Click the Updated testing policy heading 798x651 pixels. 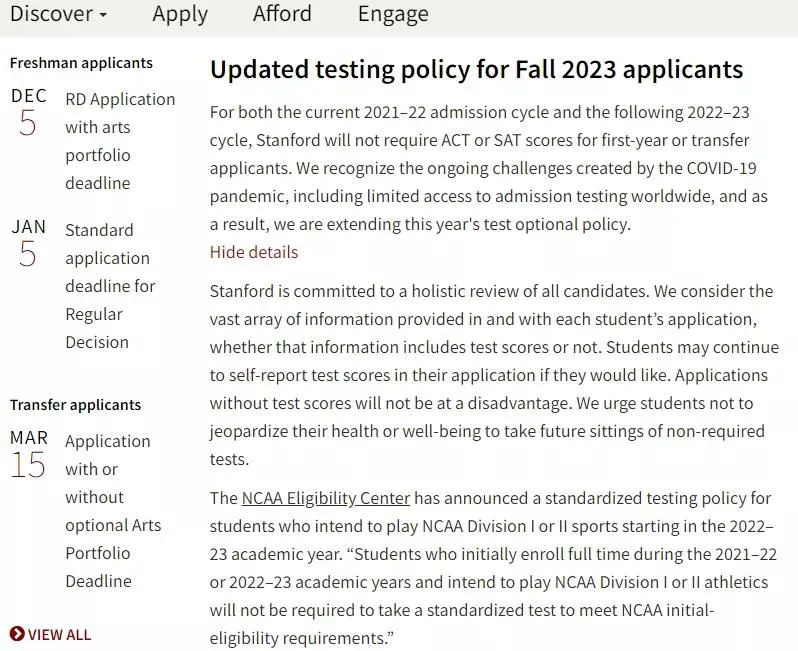476,69
